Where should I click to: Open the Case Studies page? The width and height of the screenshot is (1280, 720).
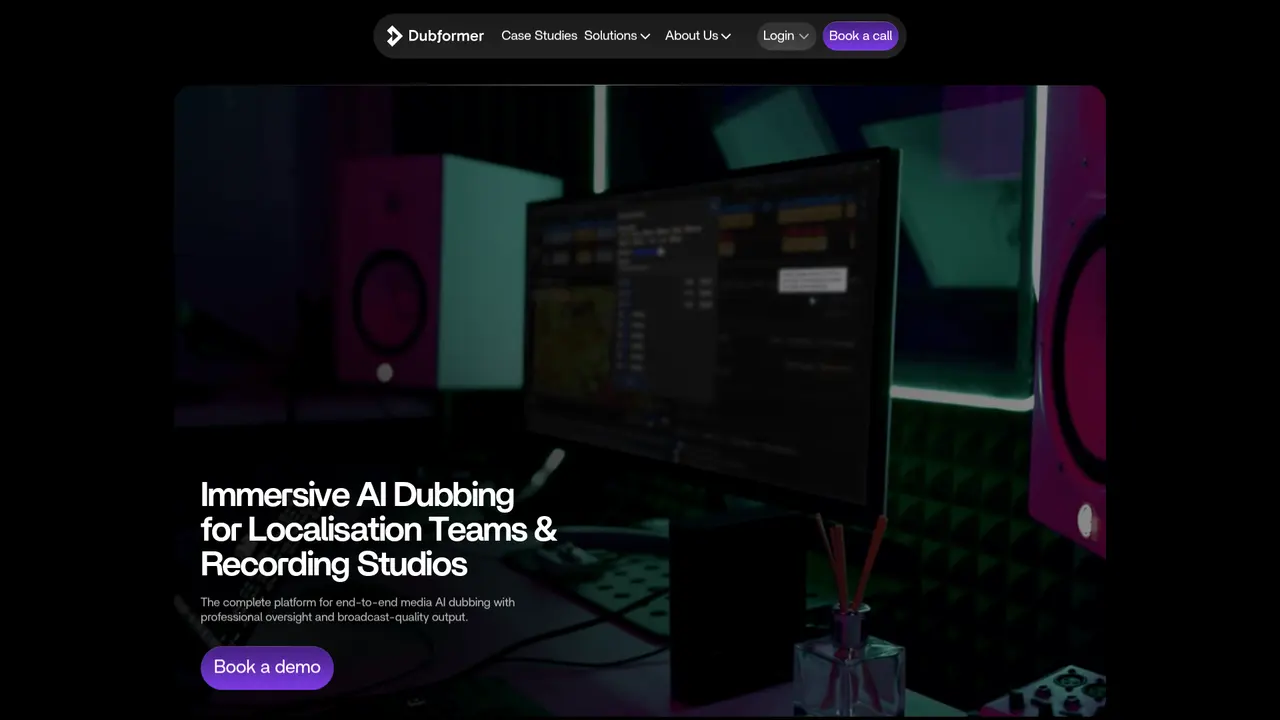[x=539, y=35]
